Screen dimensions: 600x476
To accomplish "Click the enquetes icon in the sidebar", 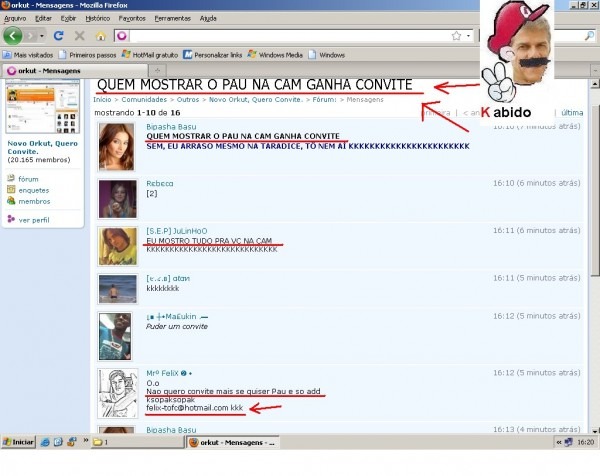I will point(11,190).
